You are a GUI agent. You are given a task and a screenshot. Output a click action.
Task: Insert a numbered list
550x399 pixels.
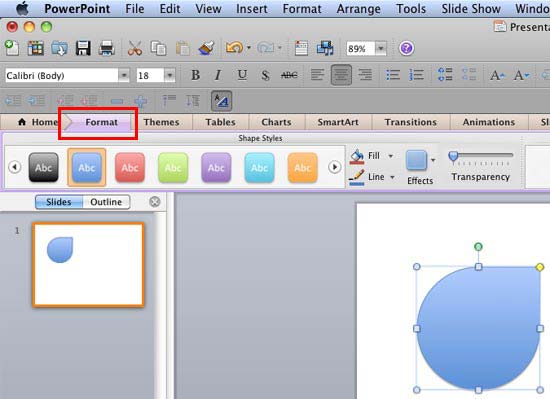416,75
